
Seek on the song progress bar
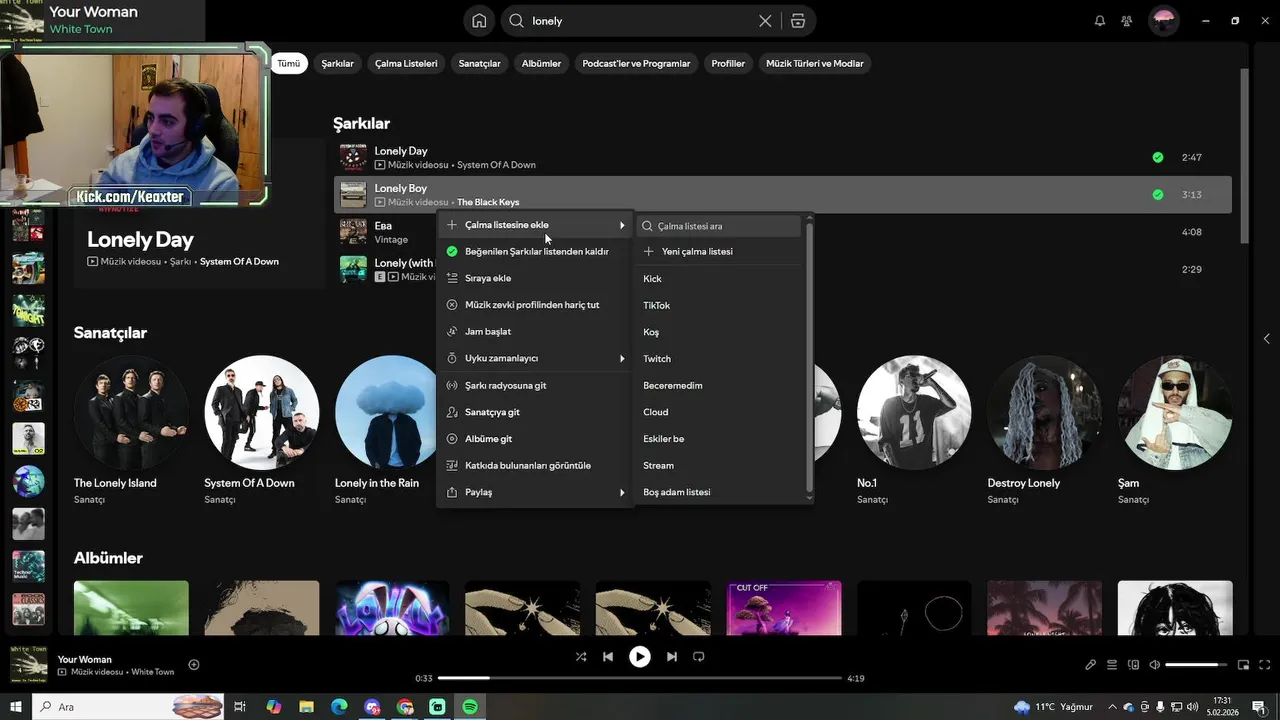(640, 678)
